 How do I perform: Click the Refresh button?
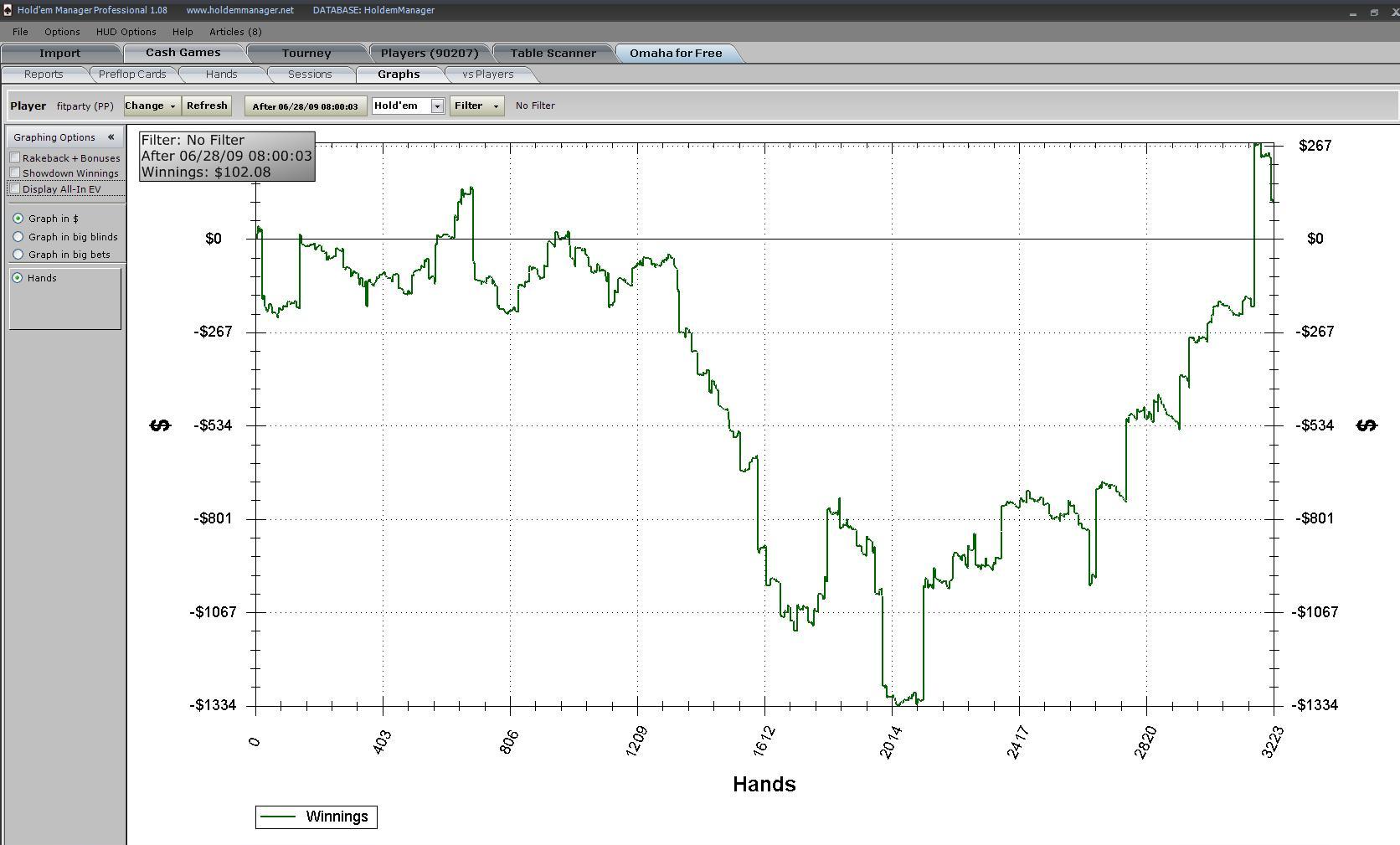coord(207,106)
